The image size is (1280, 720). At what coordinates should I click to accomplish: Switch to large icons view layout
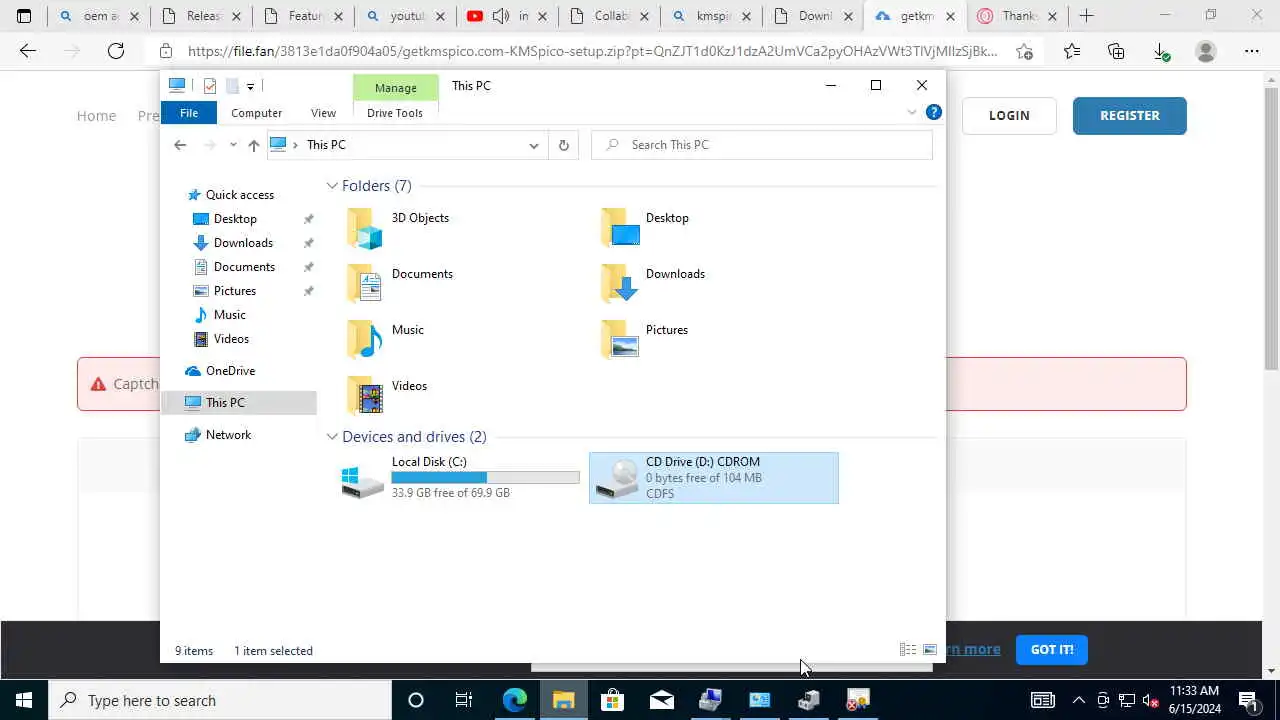930,650
